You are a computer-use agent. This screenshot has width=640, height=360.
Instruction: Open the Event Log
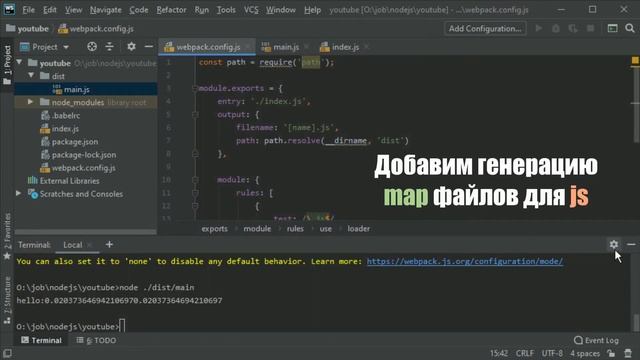pos(596,340)
